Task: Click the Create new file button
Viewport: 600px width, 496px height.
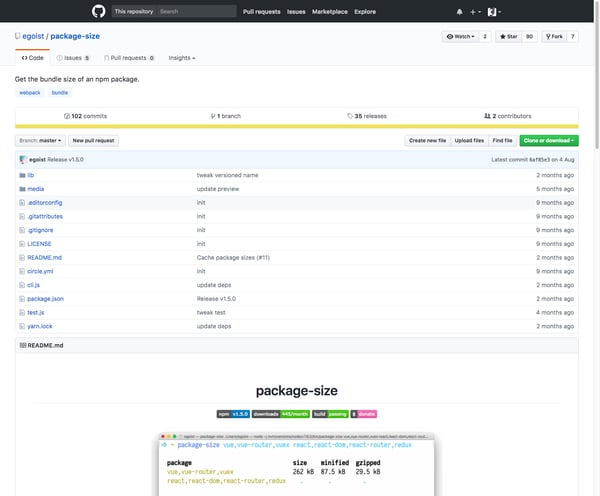Action: pyautogui.click(x=427, y=141)
